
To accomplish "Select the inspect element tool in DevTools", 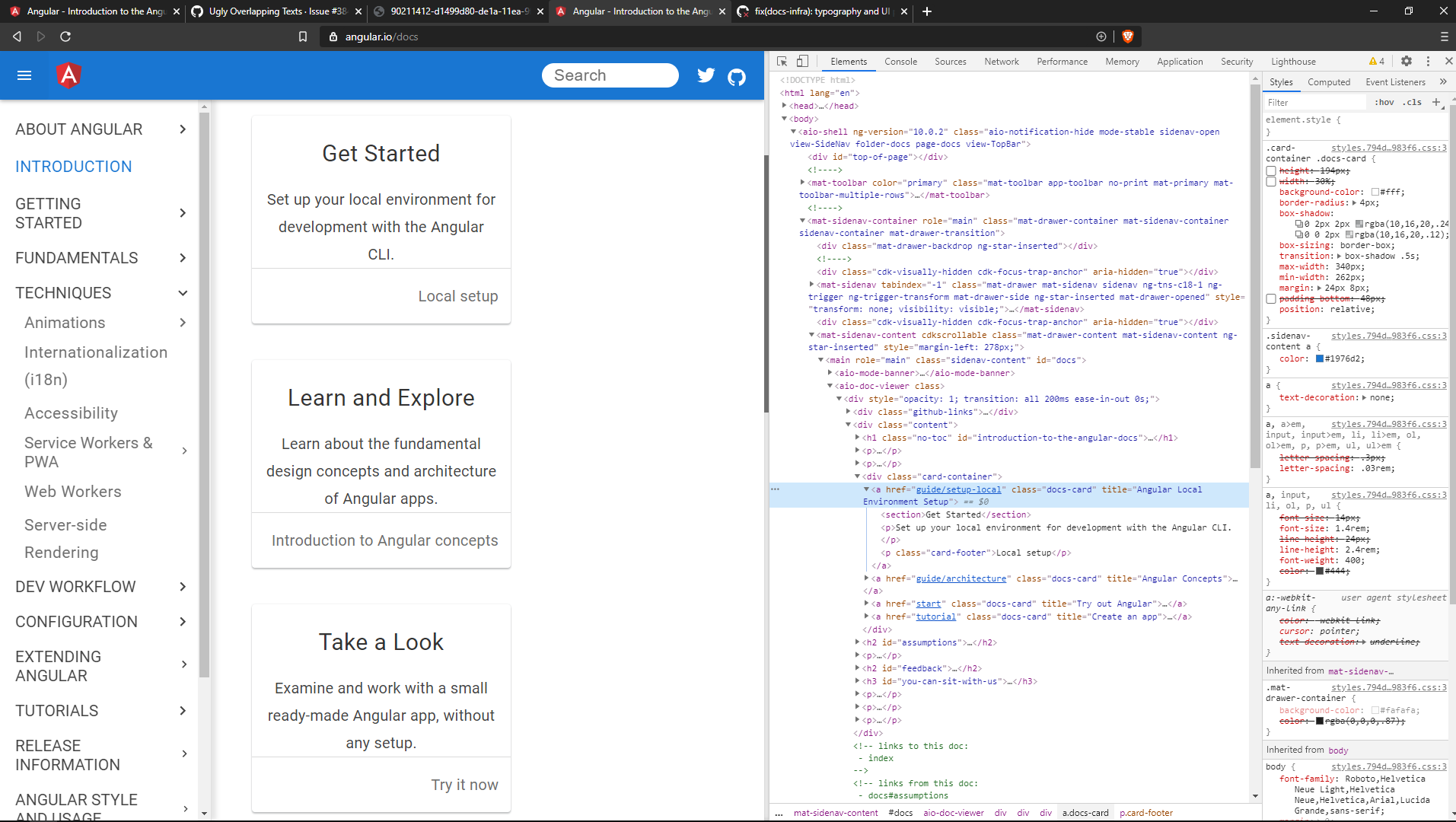I will [780, 61].
